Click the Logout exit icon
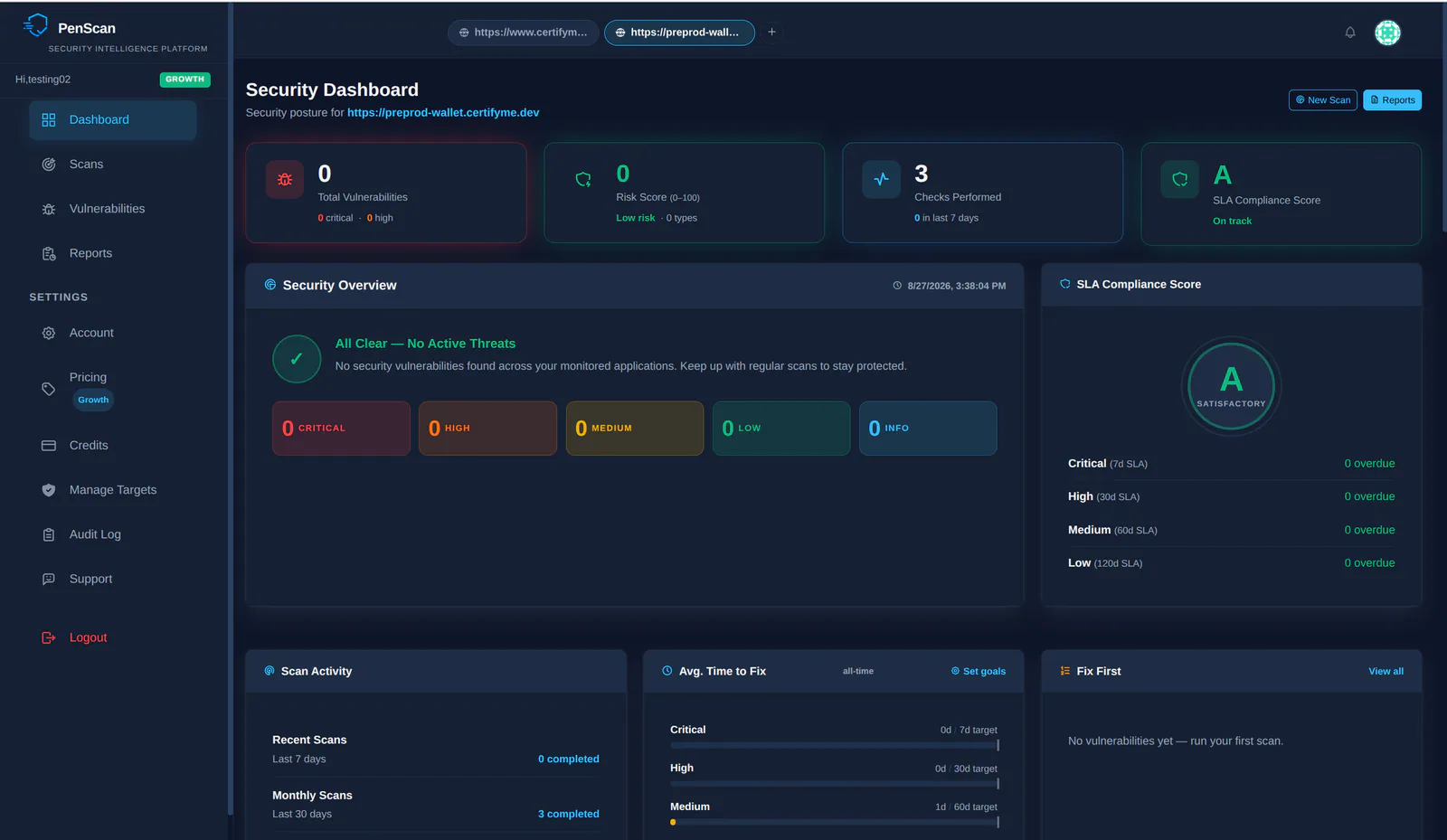 coord(49,637)
